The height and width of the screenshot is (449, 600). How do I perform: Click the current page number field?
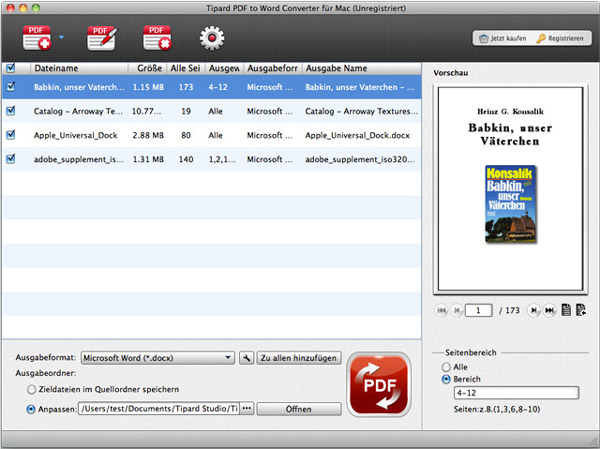[478, 310]
